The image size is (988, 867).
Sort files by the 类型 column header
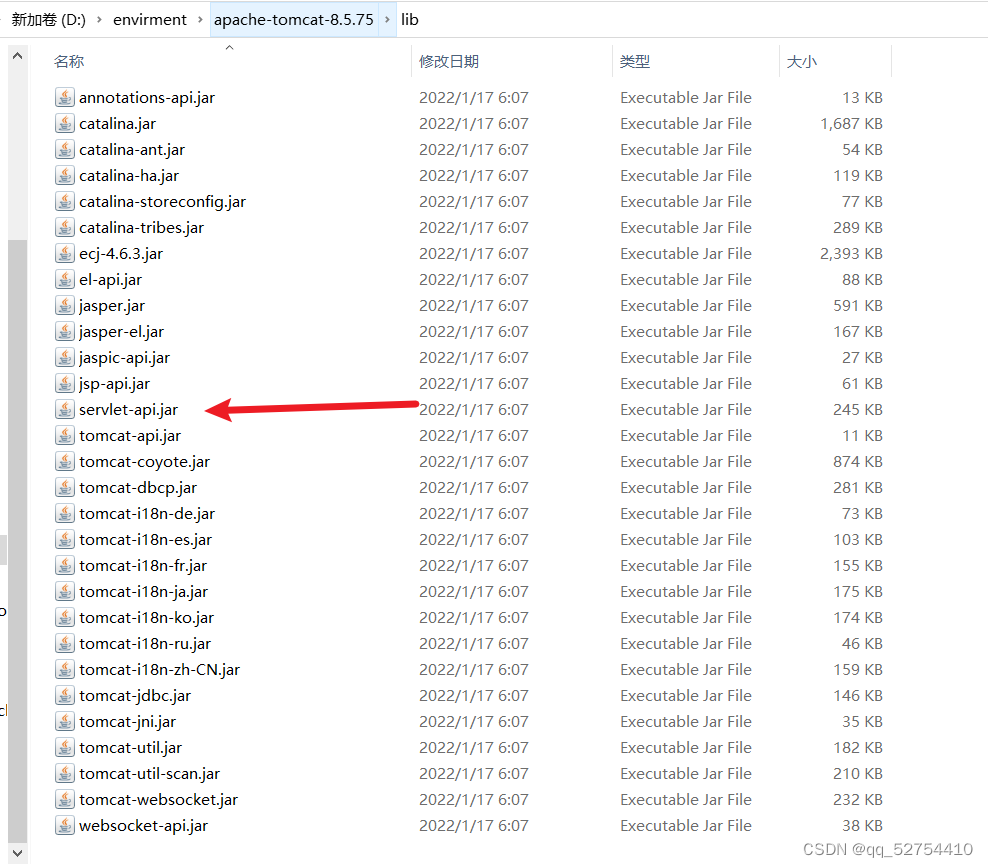[635, 62]
